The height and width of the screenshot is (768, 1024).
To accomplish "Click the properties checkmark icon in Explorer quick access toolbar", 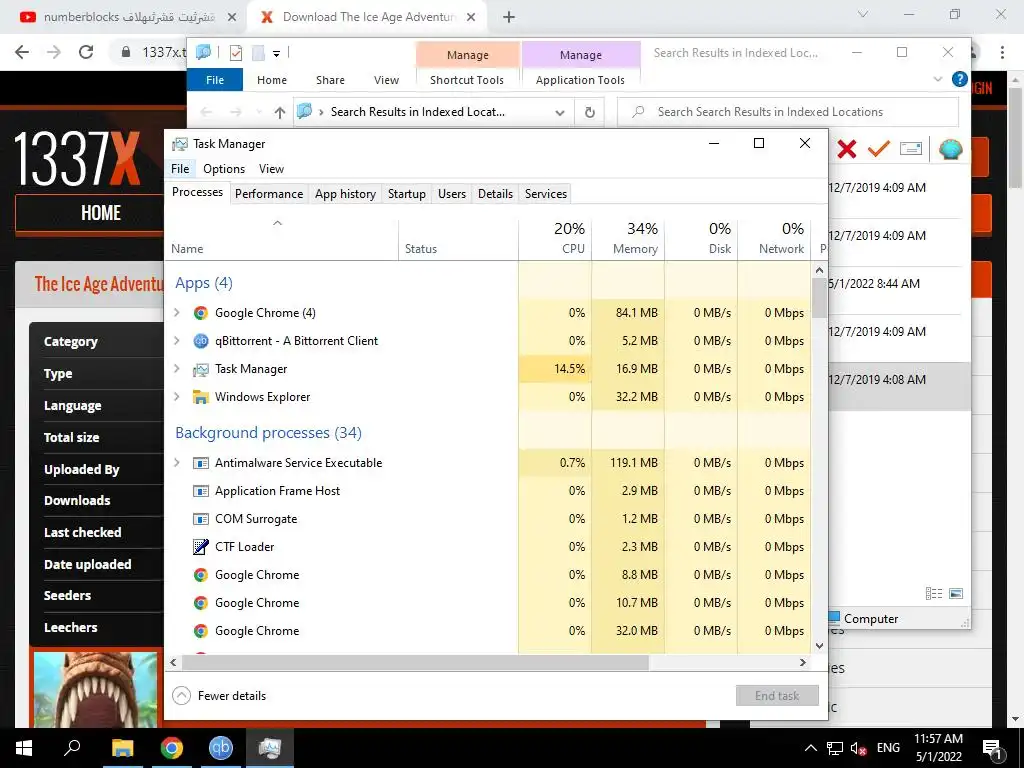I will point(236,53).
